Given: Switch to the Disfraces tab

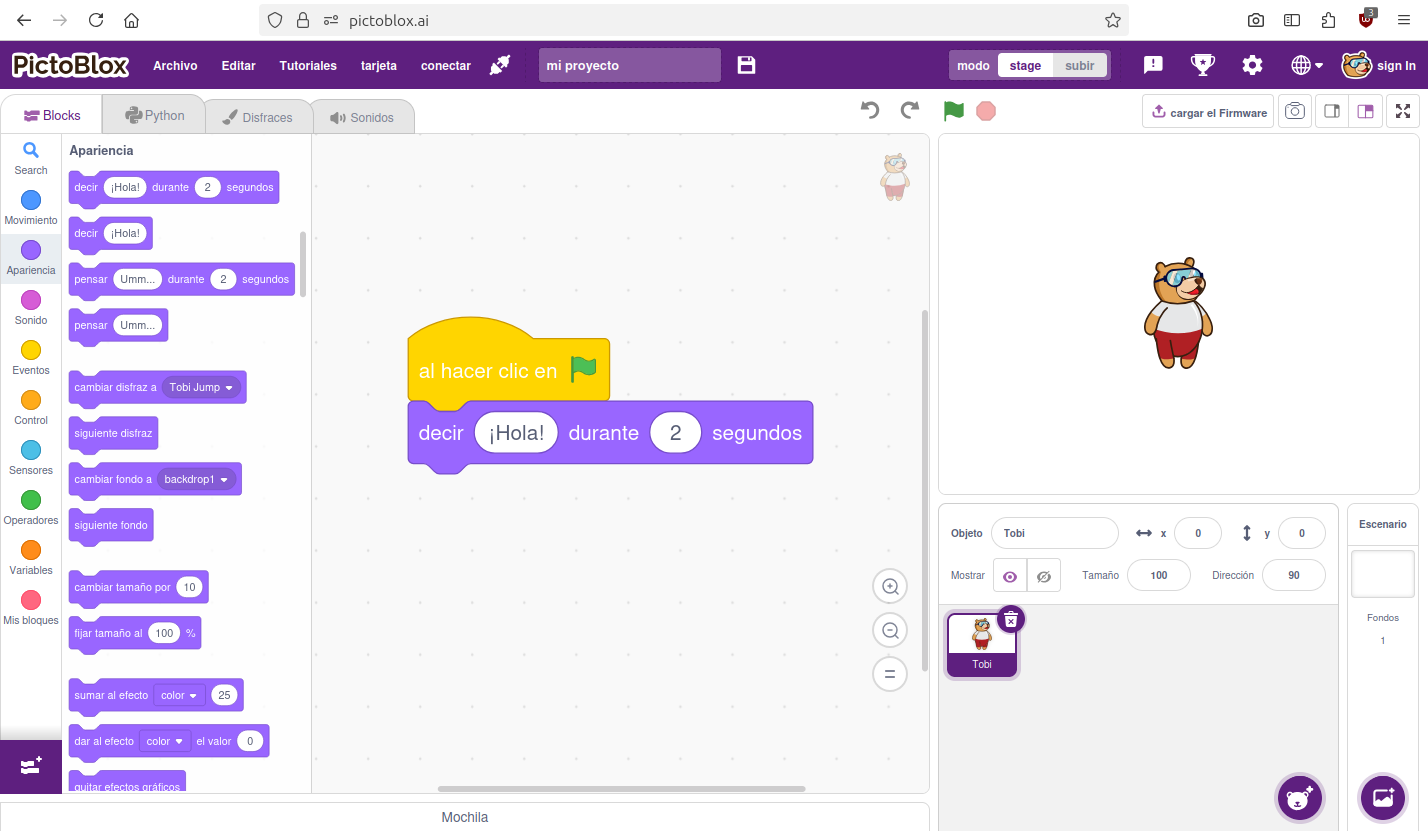Looking at the screenshot, I should click(258, 117).
